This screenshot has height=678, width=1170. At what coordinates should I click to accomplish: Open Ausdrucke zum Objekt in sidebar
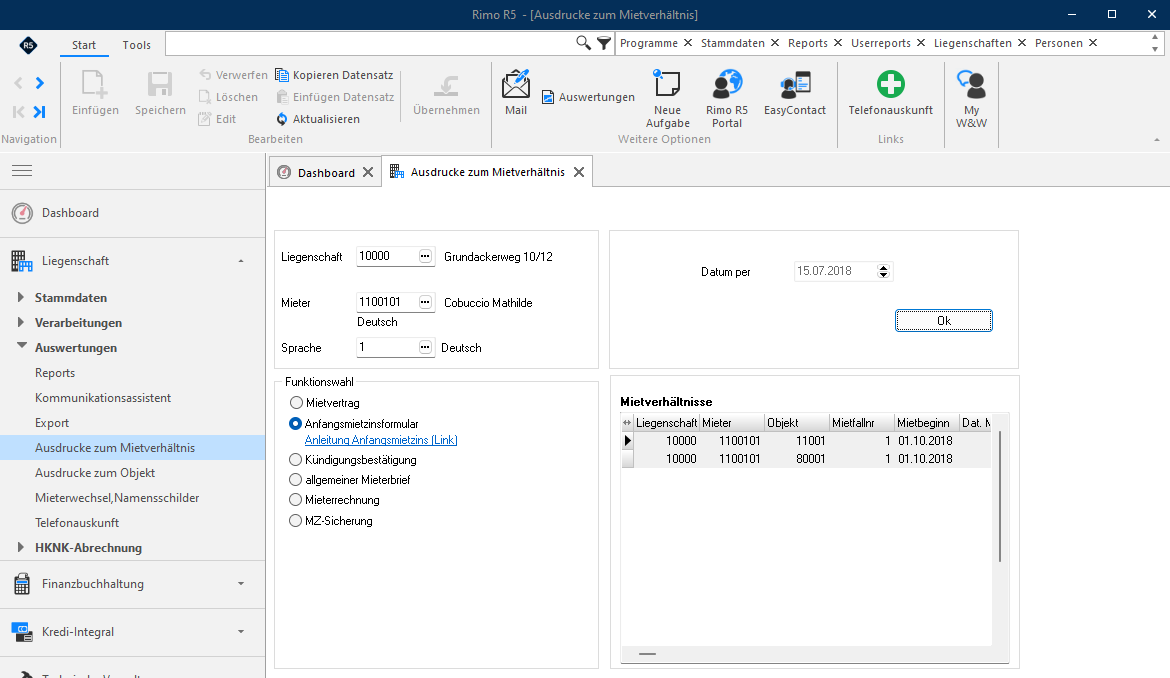tap(95, 473)
